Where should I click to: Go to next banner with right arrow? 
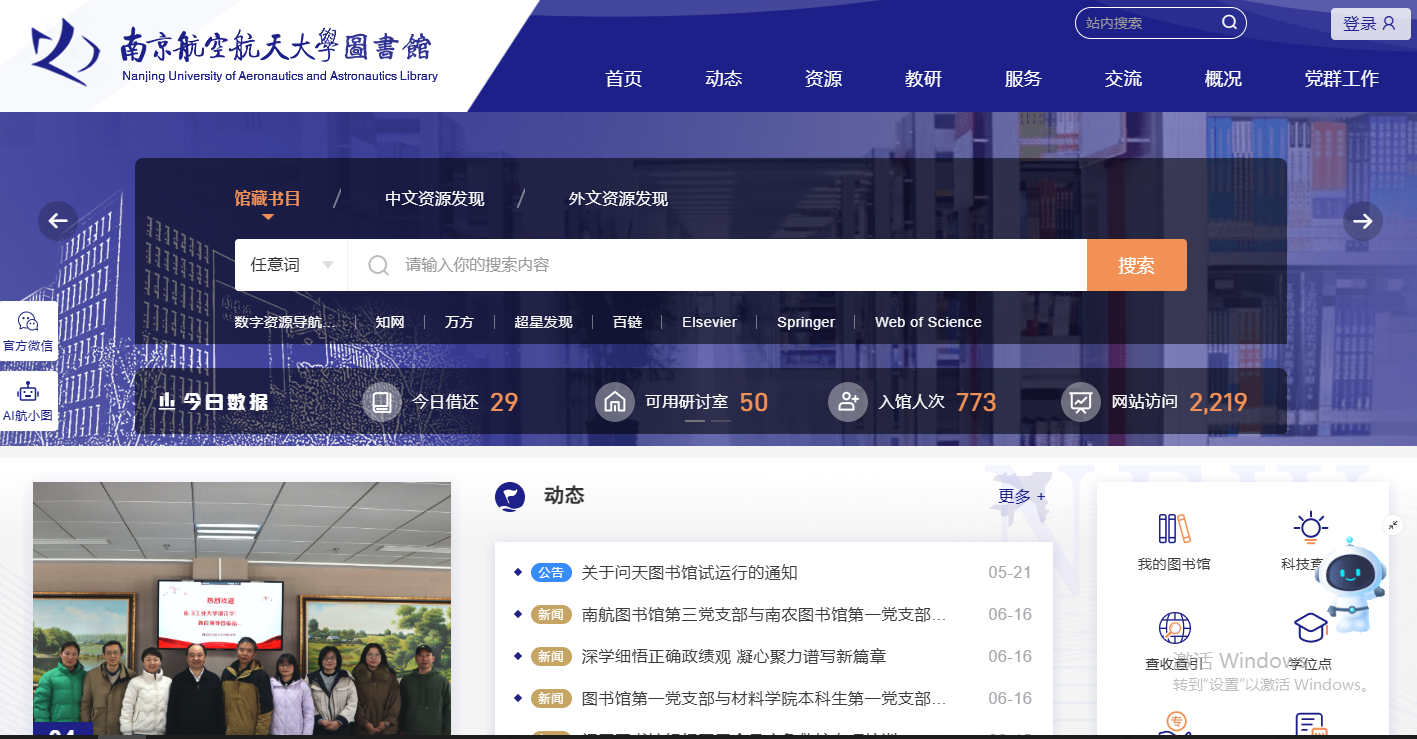click(1363, 221)
